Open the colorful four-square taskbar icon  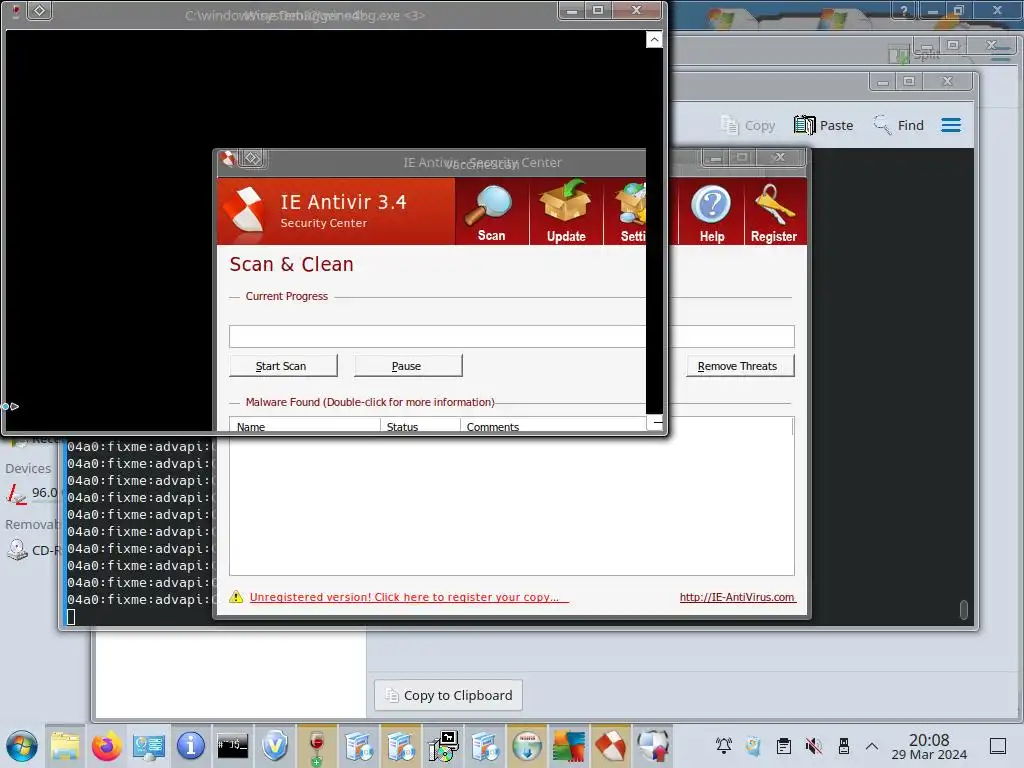click(x=569, y=746)
